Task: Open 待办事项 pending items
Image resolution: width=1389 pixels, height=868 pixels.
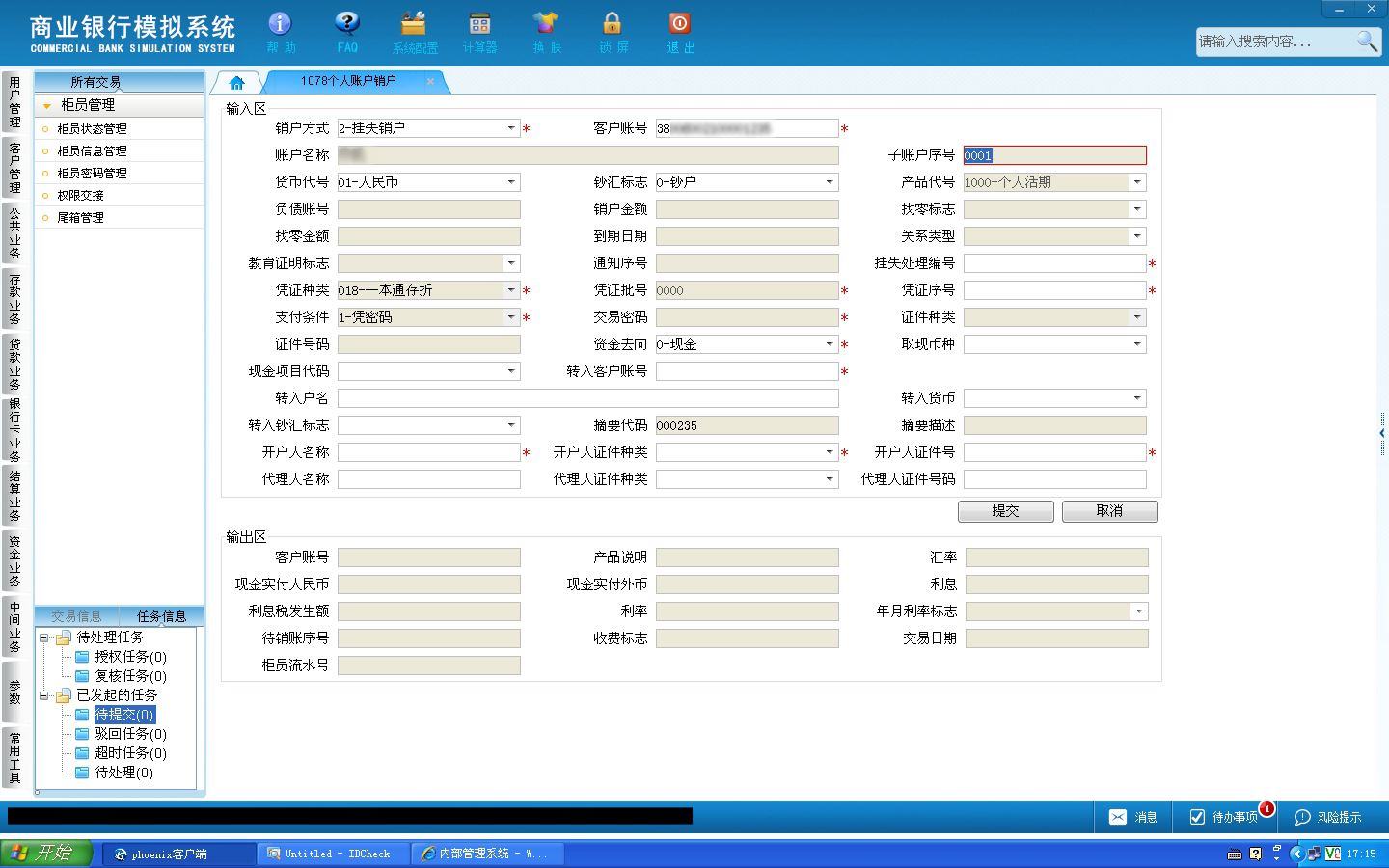Action: (x=1225, y=817)
